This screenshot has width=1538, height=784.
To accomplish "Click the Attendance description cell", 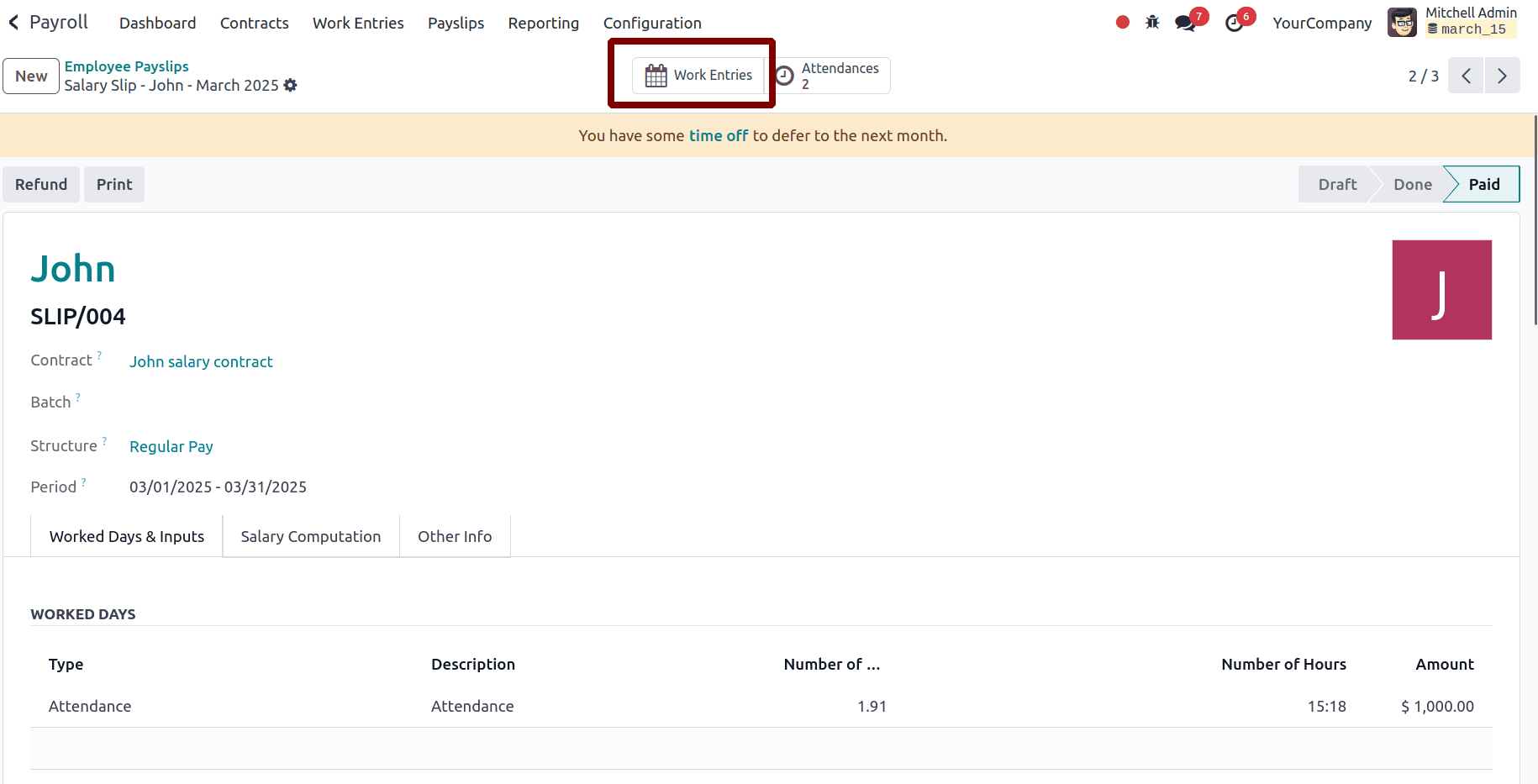I will (472, 706).
